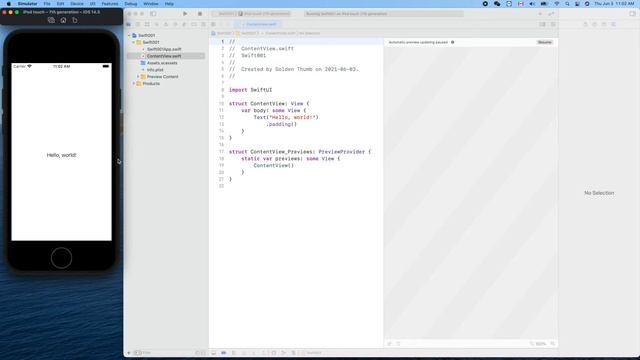
Task: Open the Help menu
Action: coord(169,4)
